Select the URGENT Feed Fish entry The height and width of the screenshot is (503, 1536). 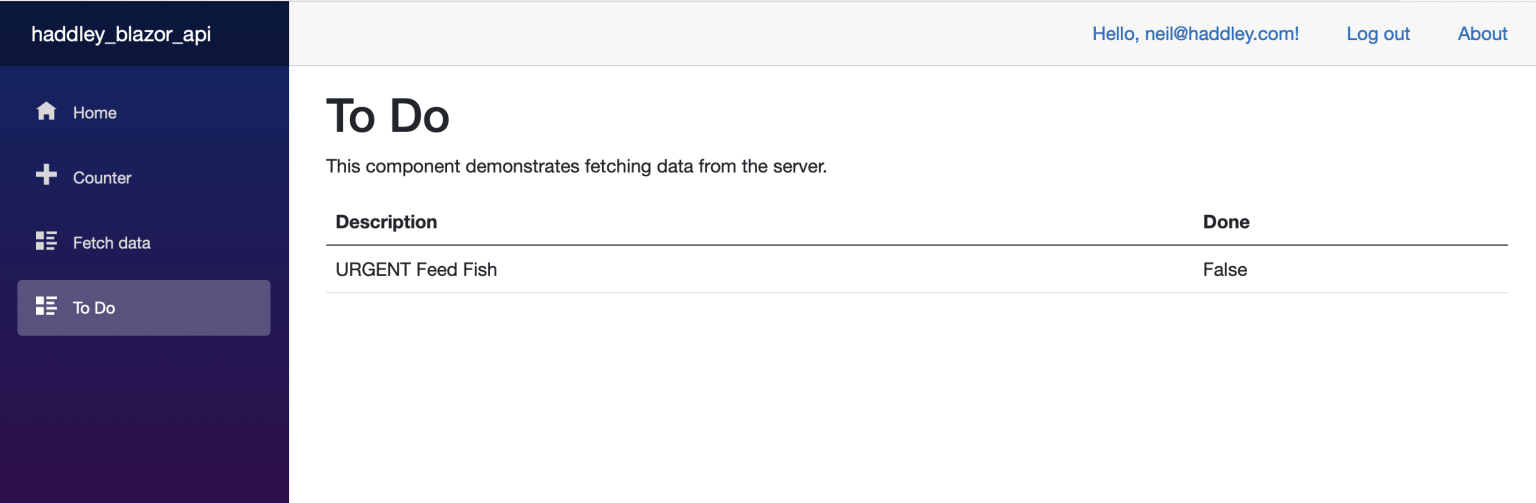[x=416, y=269]
